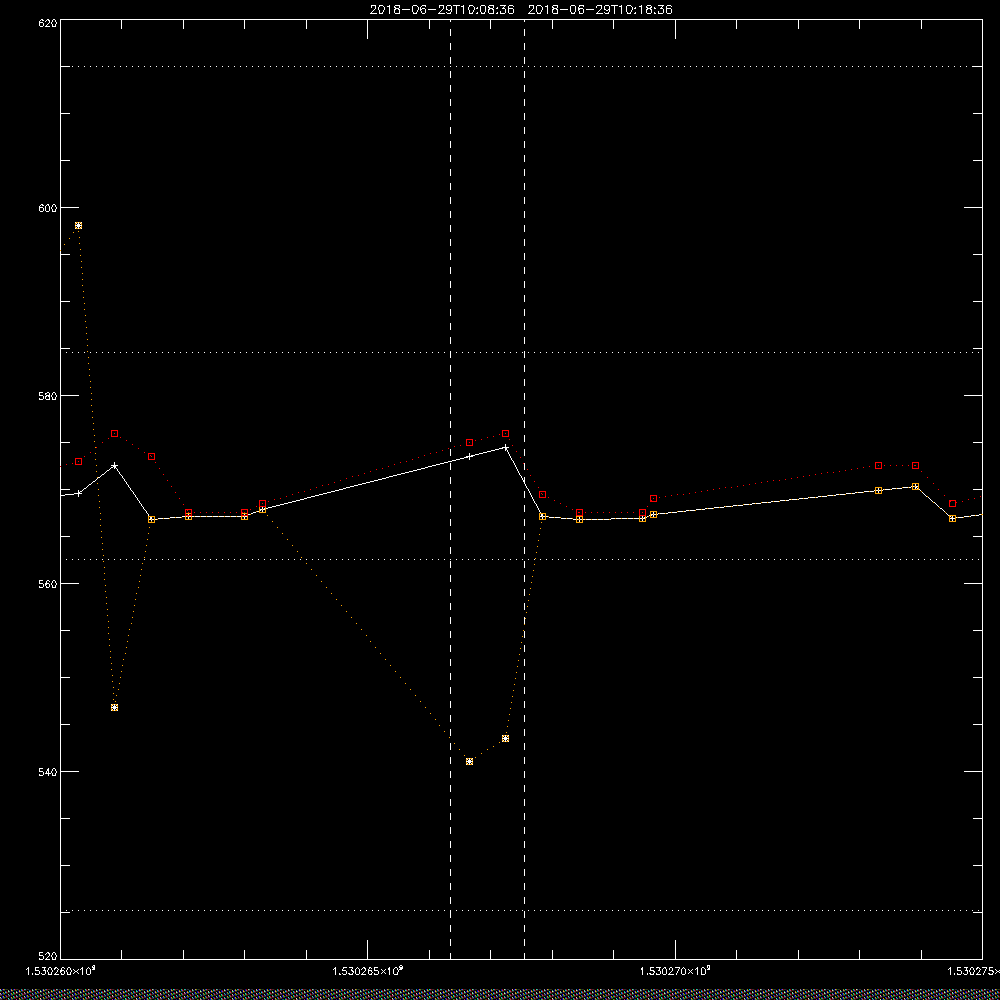Screen dimensions: 1000x1000
Task: Select the orange data point near 543
Action: [506, 739]
